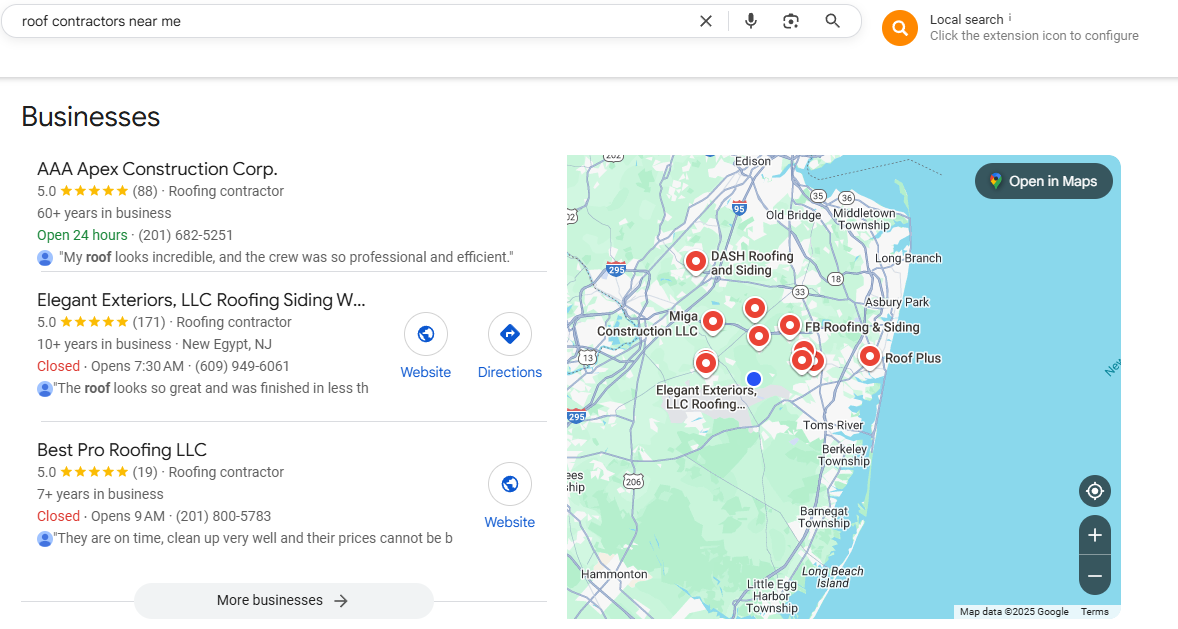The image size is (1178, 629).
Task: Center map on my location
Action: point(1095,491)
